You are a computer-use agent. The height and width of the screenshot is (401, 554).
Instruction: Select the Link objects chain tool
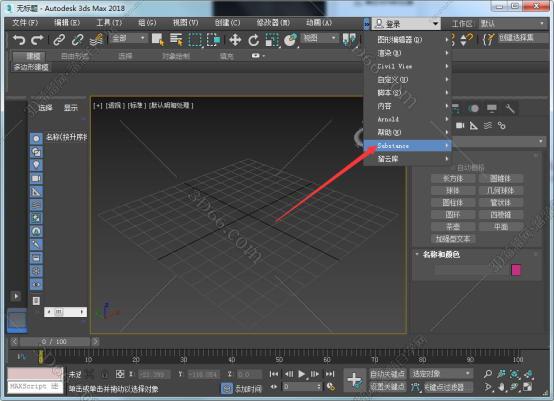59,40
